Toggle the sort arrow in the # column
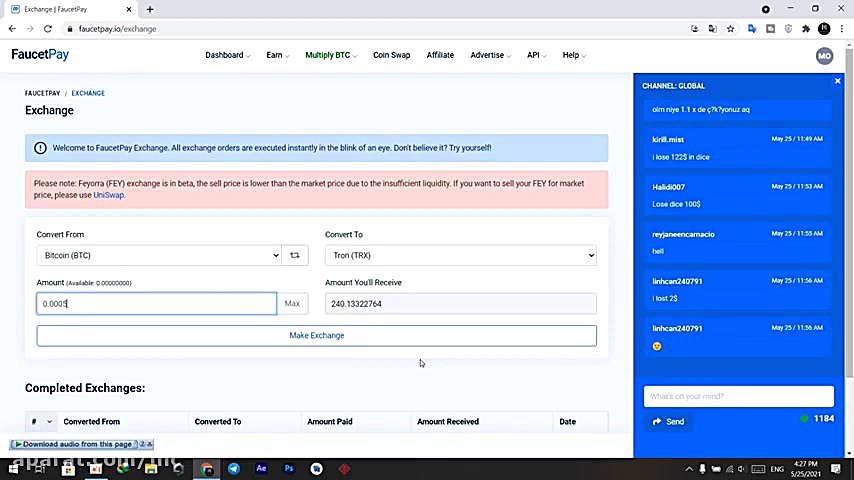Viewport: 854px width, 480px height. (50, 422)
